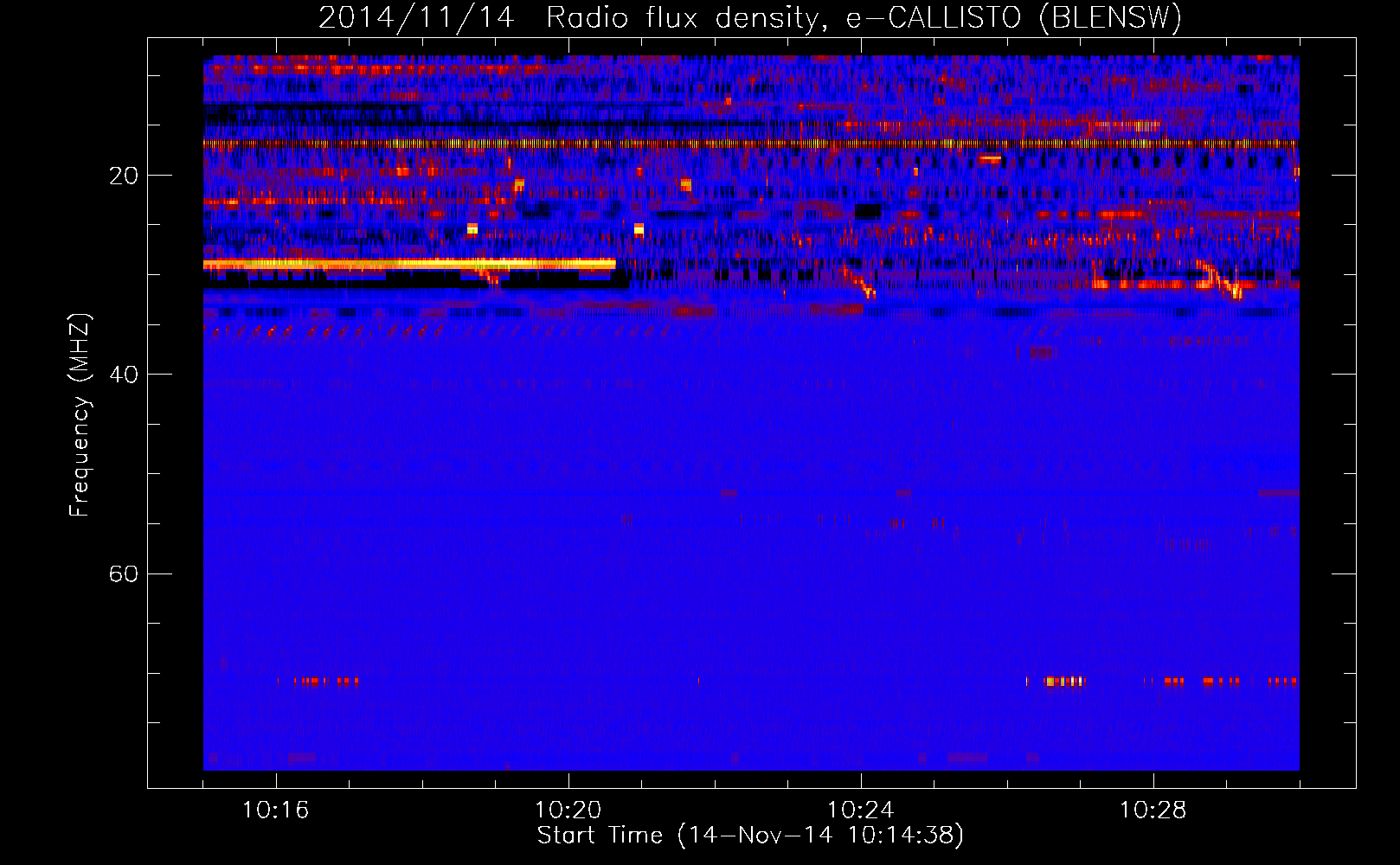Click the 'Frequency (MHZ)' axis label
The image size is (1400, 865).
tap(80, 415)
